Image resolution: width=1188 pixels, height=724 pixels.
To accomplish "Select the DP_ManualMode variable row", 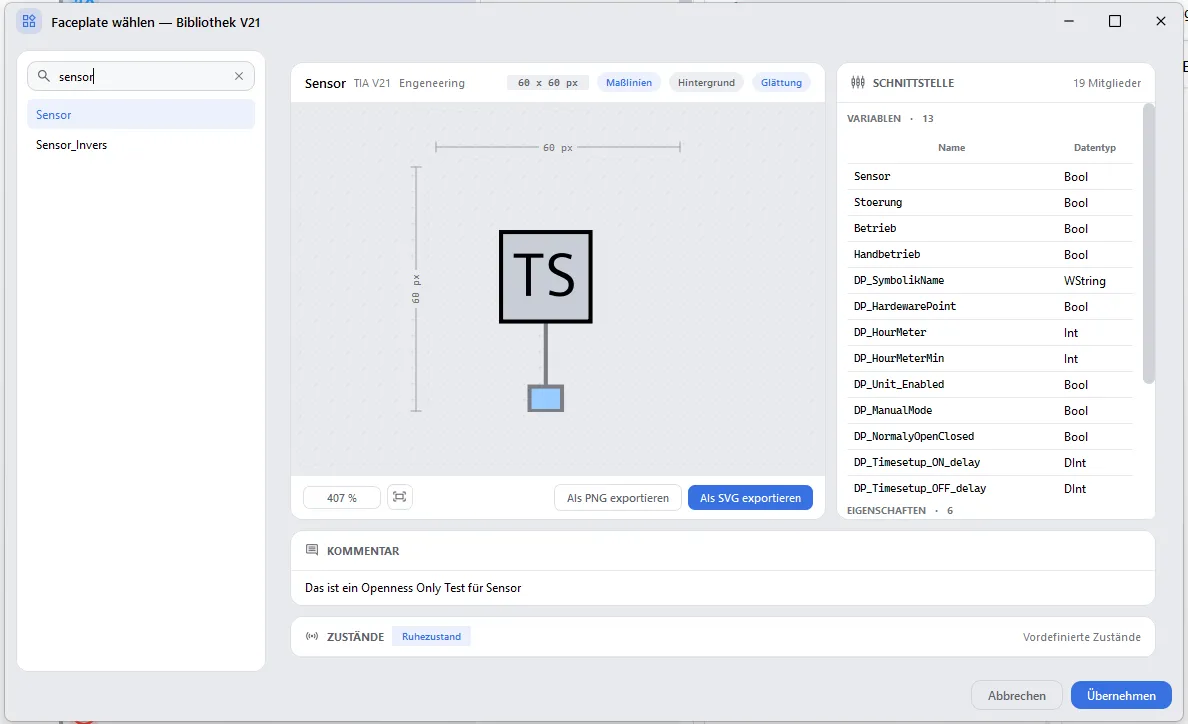I will click(x=989, y=410).
